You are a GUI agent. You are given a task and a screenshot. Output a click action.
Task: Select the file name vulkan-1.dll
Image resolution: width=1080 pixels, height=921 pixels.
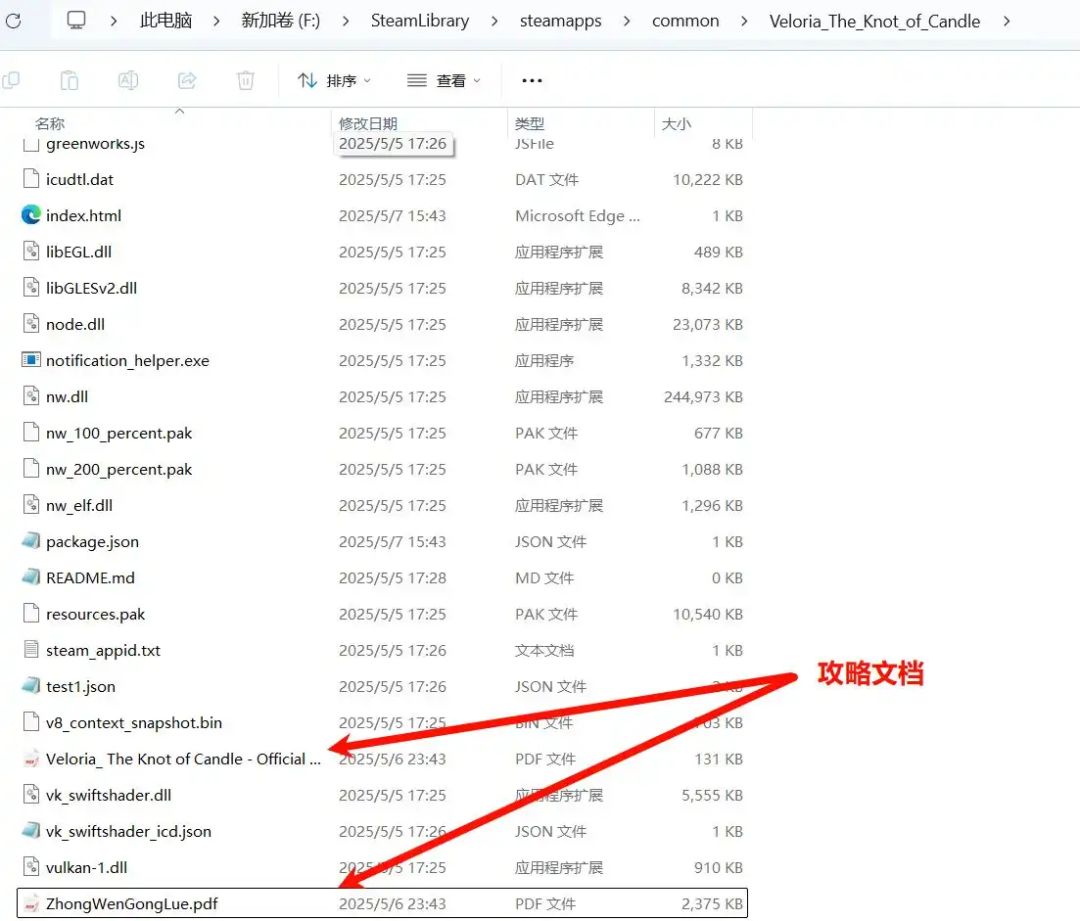87,867
